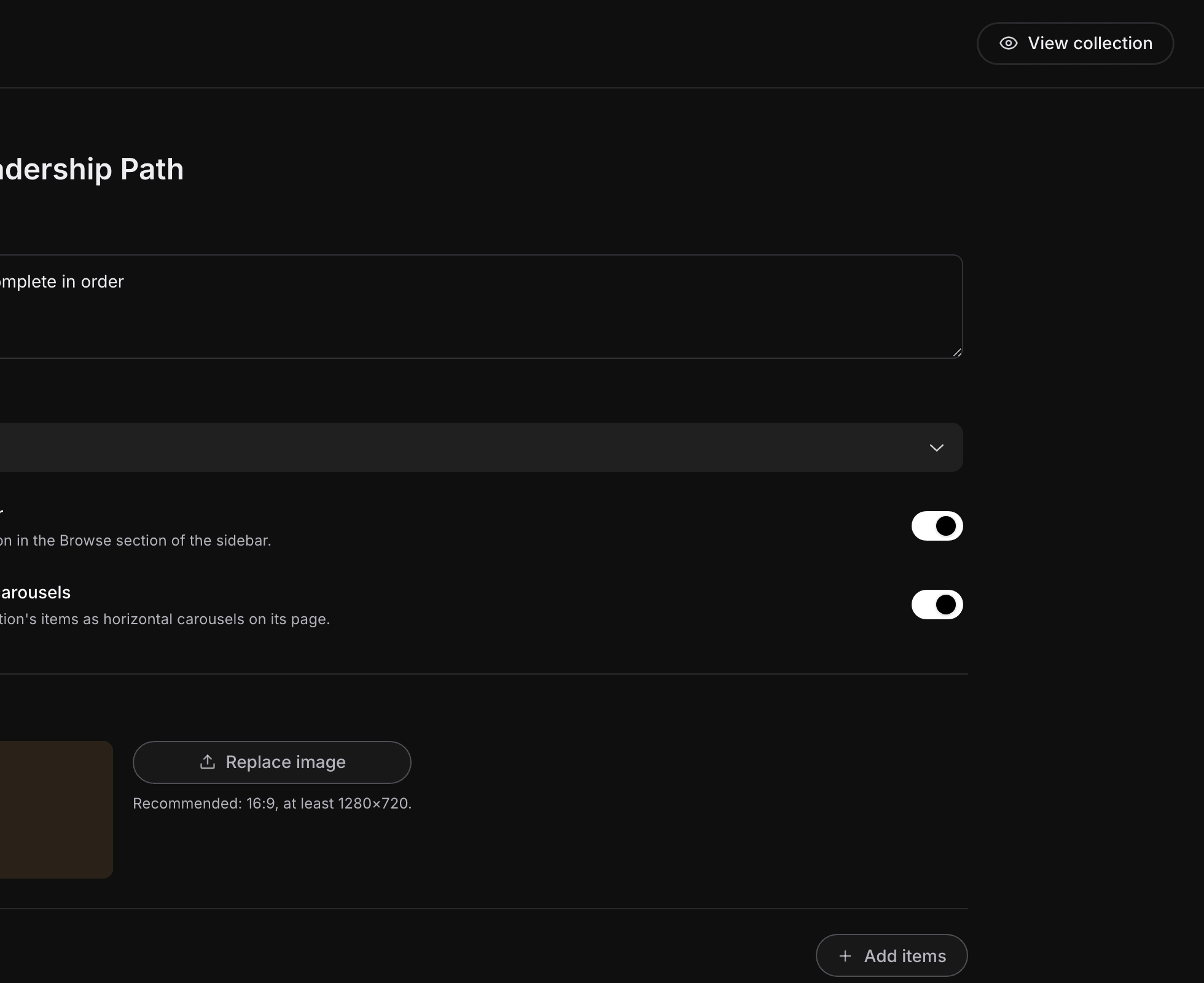
Task: Toggle the sidebar Browse section switch
Action: coord(937,526)
